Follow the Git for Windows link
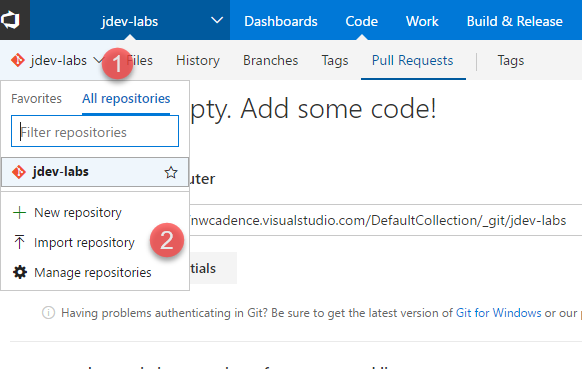Screen dimensions: 582x369 pos(498,313)
